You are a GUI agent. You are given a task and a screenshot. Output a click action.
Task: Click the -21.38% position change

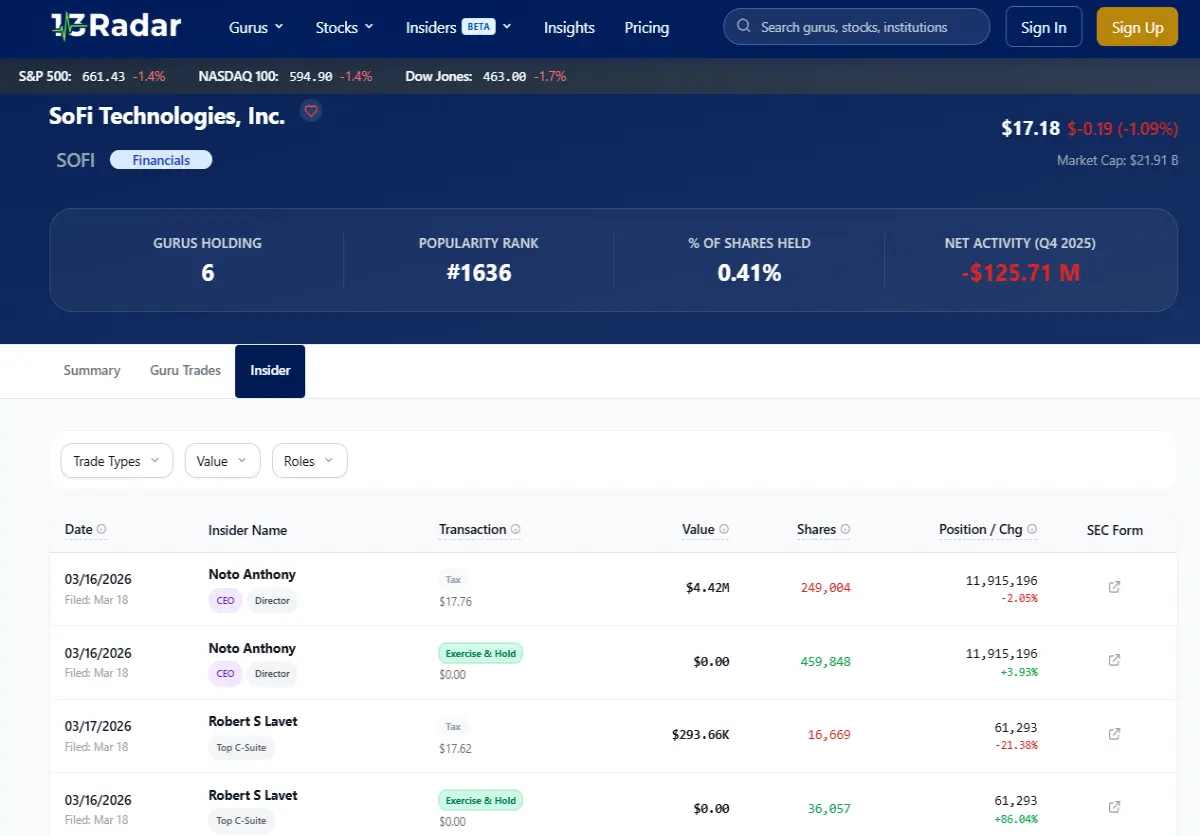[x=1018, y=746]
